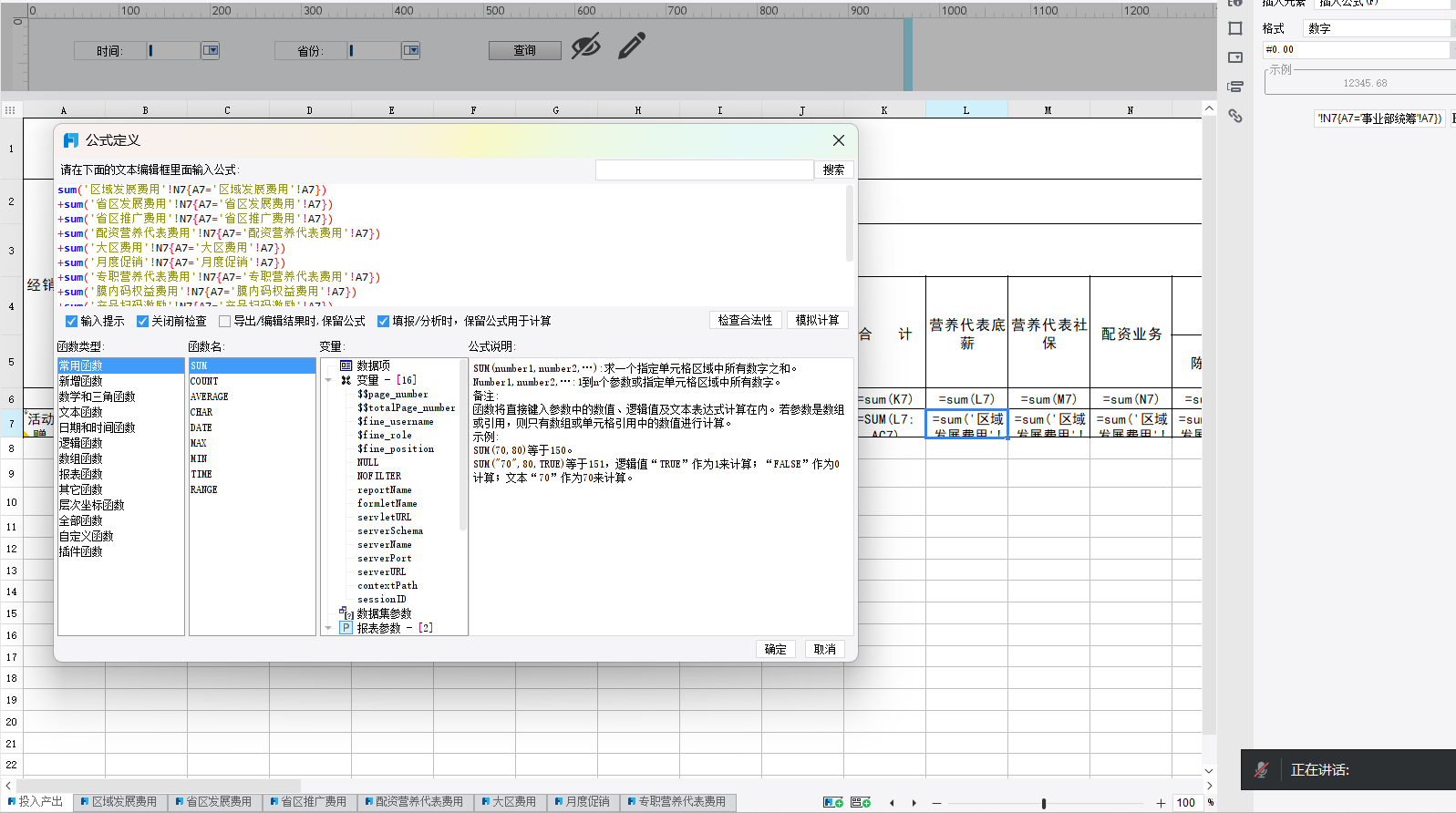Click the formula search input field
This screenshot has width=1456, height=813.
704,170
